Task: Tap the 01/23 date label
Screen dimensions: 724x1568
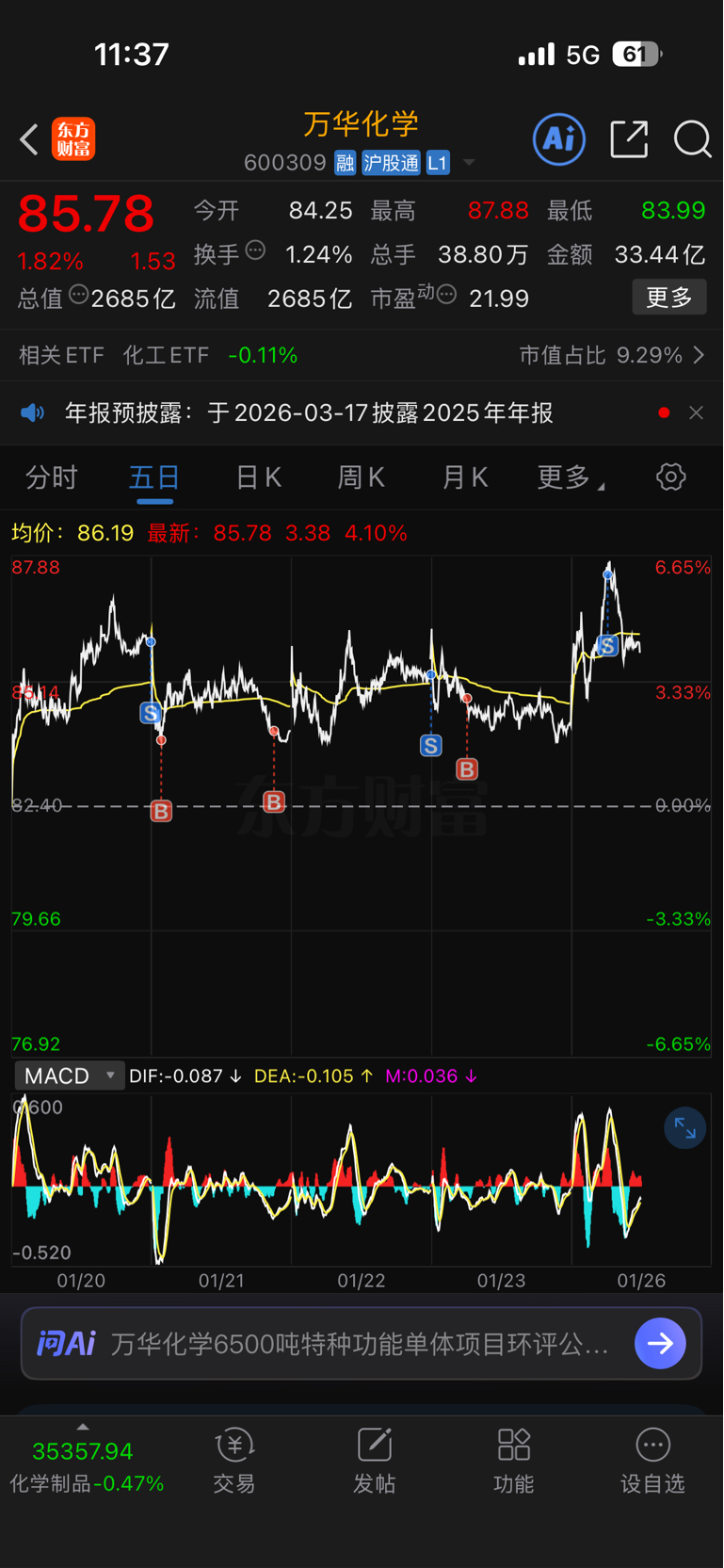Action: tap(501, 1281)
